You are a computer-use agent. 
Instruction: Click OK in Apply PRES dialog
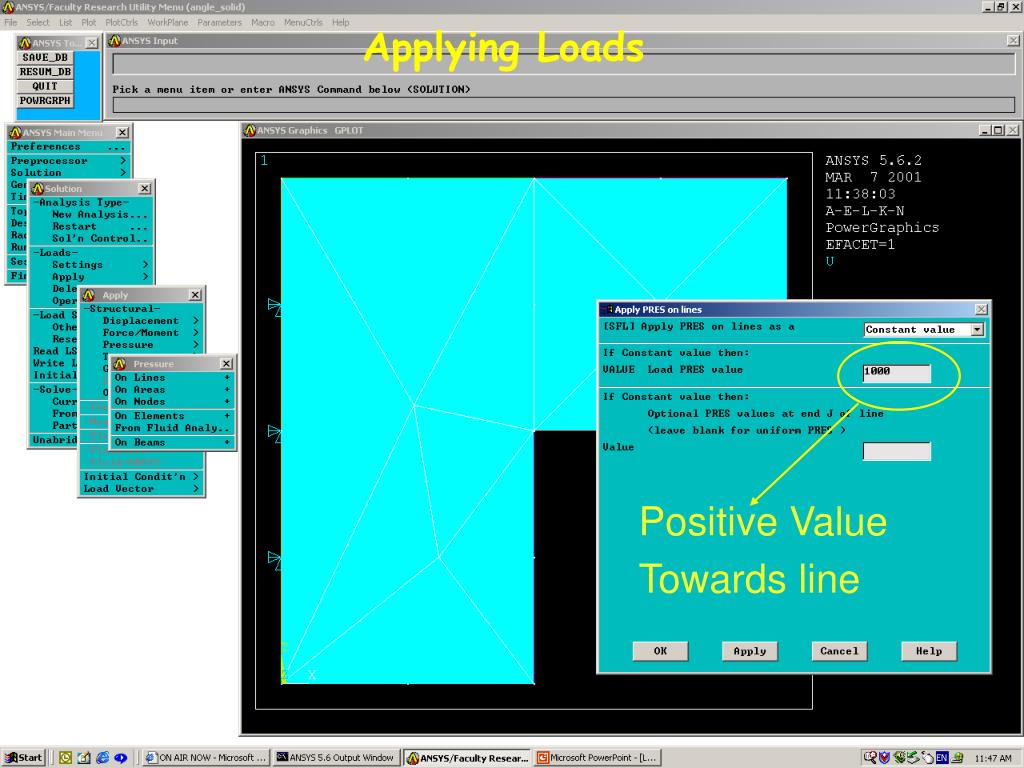coord(660,650)
